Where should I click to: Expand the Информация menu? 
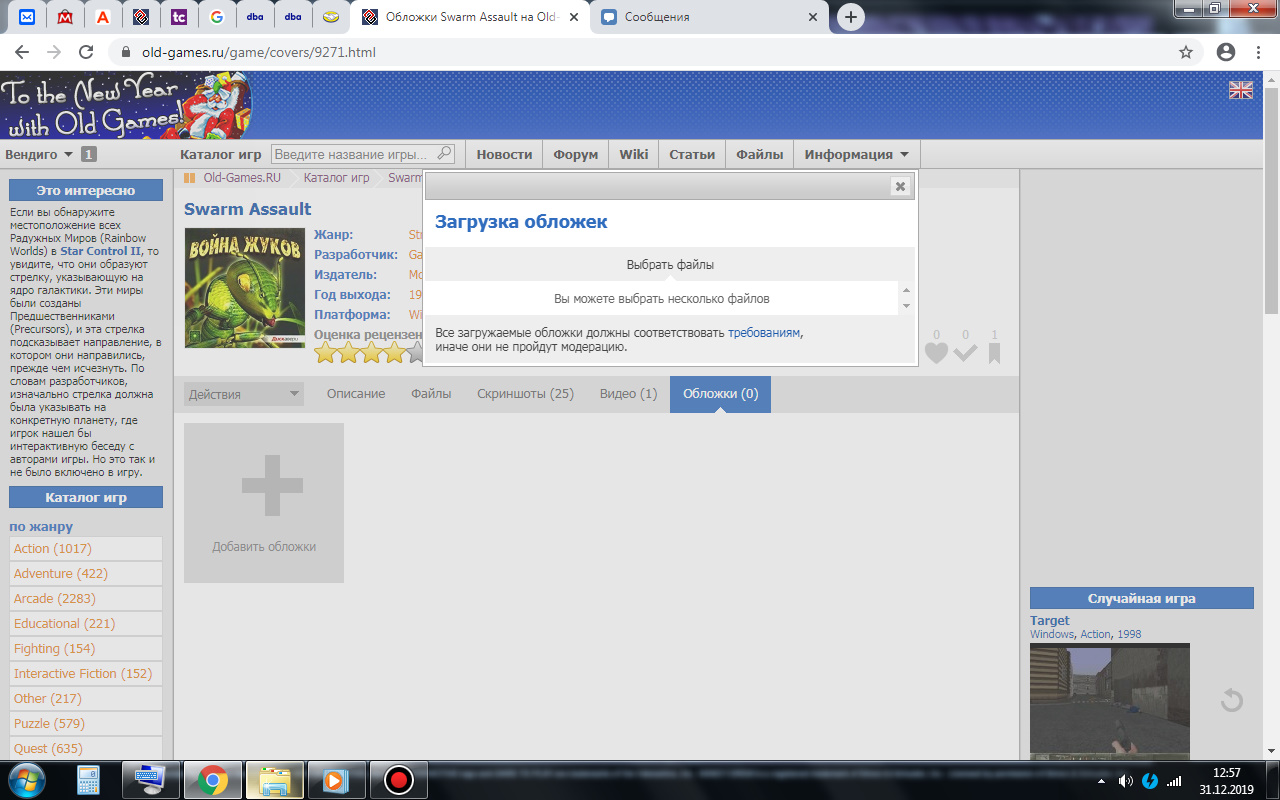tap(857, 154)
